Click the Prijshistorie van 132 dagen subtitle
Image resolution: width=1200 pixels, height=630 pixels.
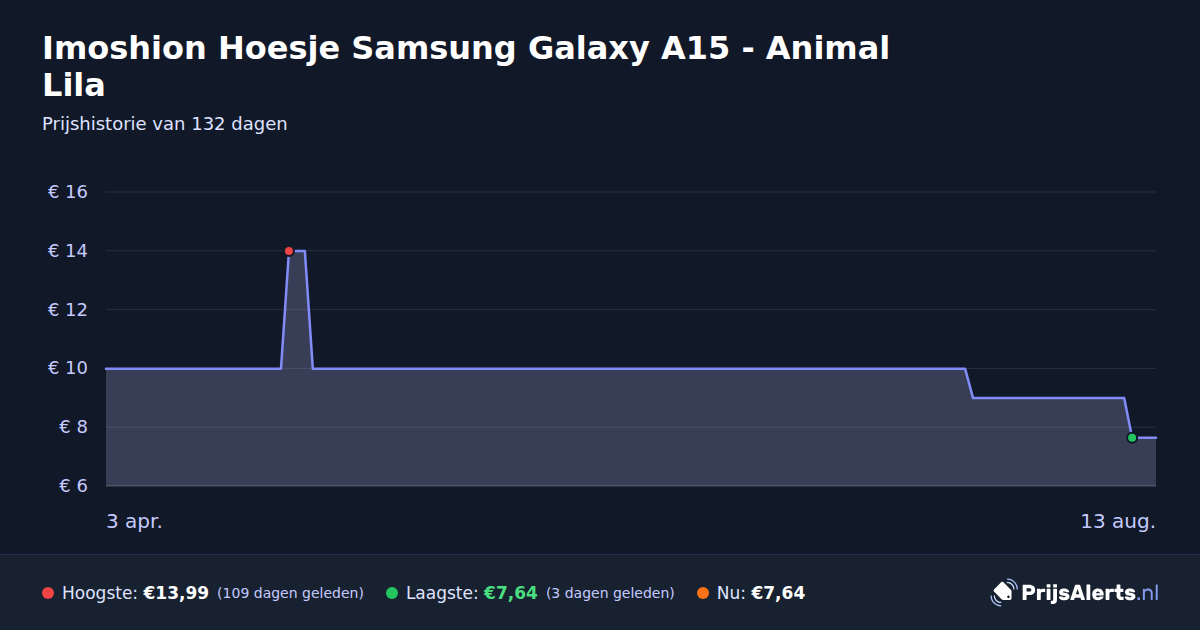click(x=165, y=124)
